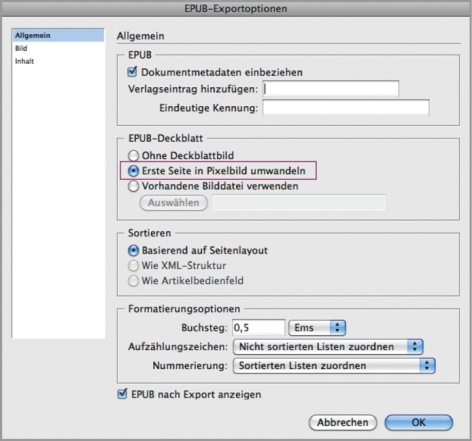
Task: Select Erste Seite in Pixelbild umwandeln
Action: point(133,171)
